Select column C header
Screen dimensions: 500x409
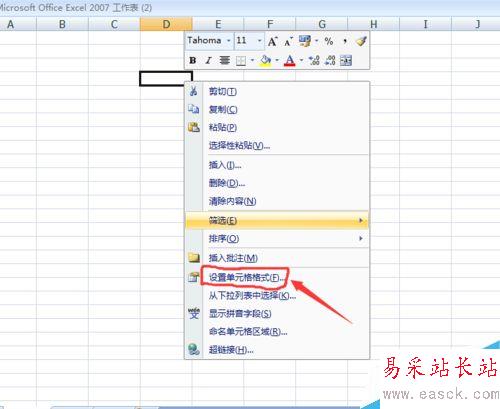(x=114, y=24)
